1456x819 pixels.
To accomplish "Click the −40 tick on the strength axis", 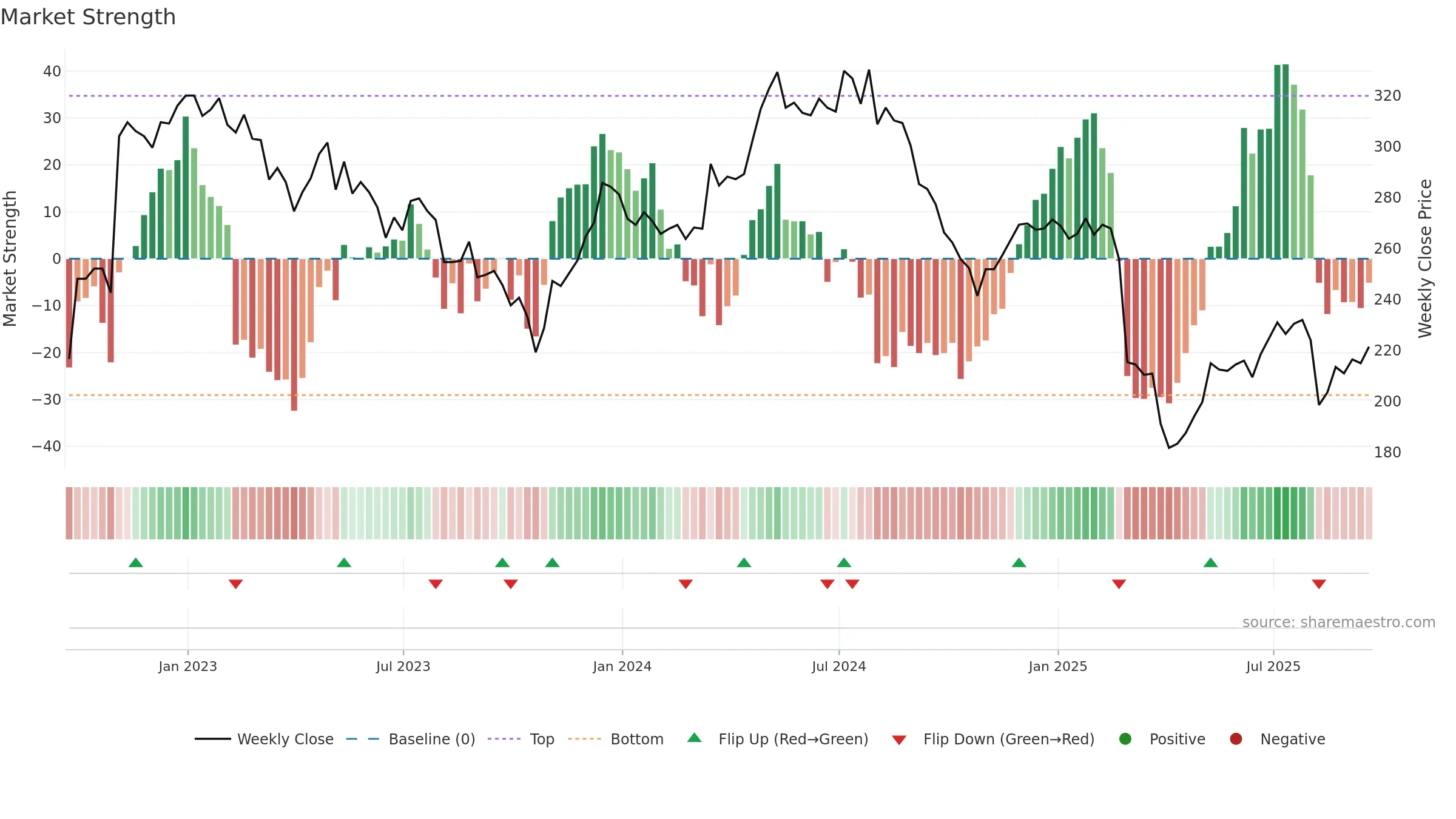I will [47, 447].
